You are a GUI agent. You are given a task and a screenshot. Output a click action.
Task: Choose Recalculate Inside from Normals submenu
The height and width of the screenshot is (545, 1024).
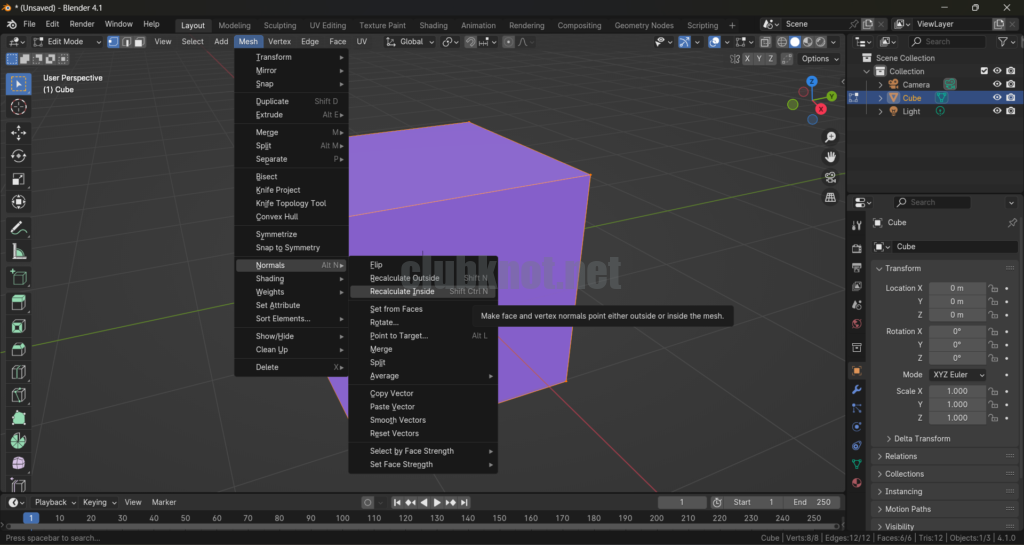point(402,291)
